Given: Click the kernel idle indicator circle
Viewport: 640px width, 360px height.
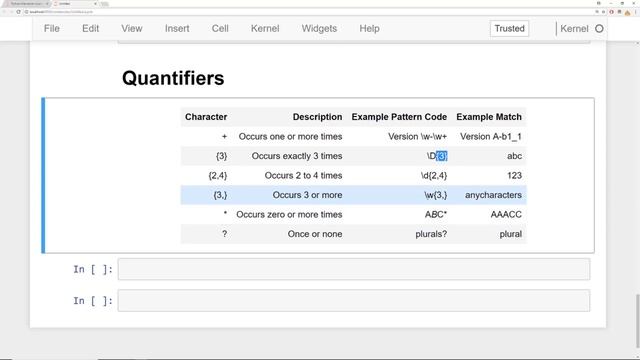Looking at the screenshot, I should pyautogui.click(x=599, y=29).
